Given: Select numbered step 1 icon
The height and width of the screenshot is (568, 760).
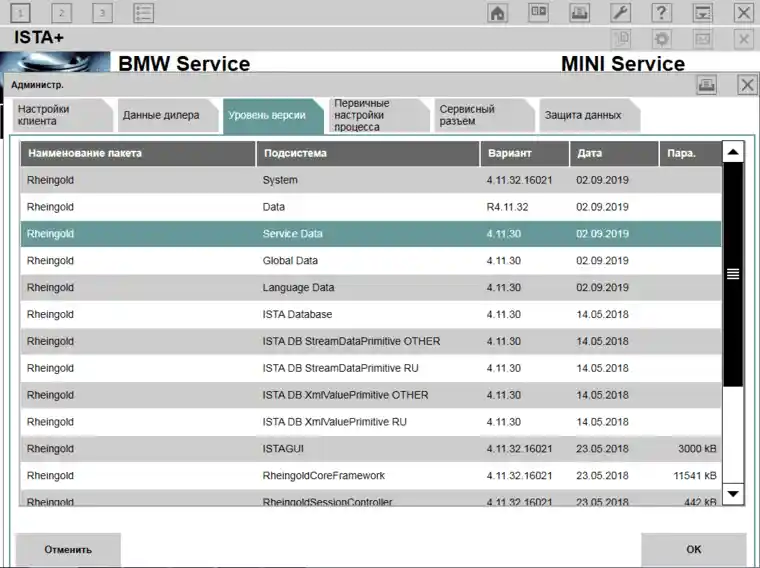Looking at the screenshot, I should tap(20, 13).
